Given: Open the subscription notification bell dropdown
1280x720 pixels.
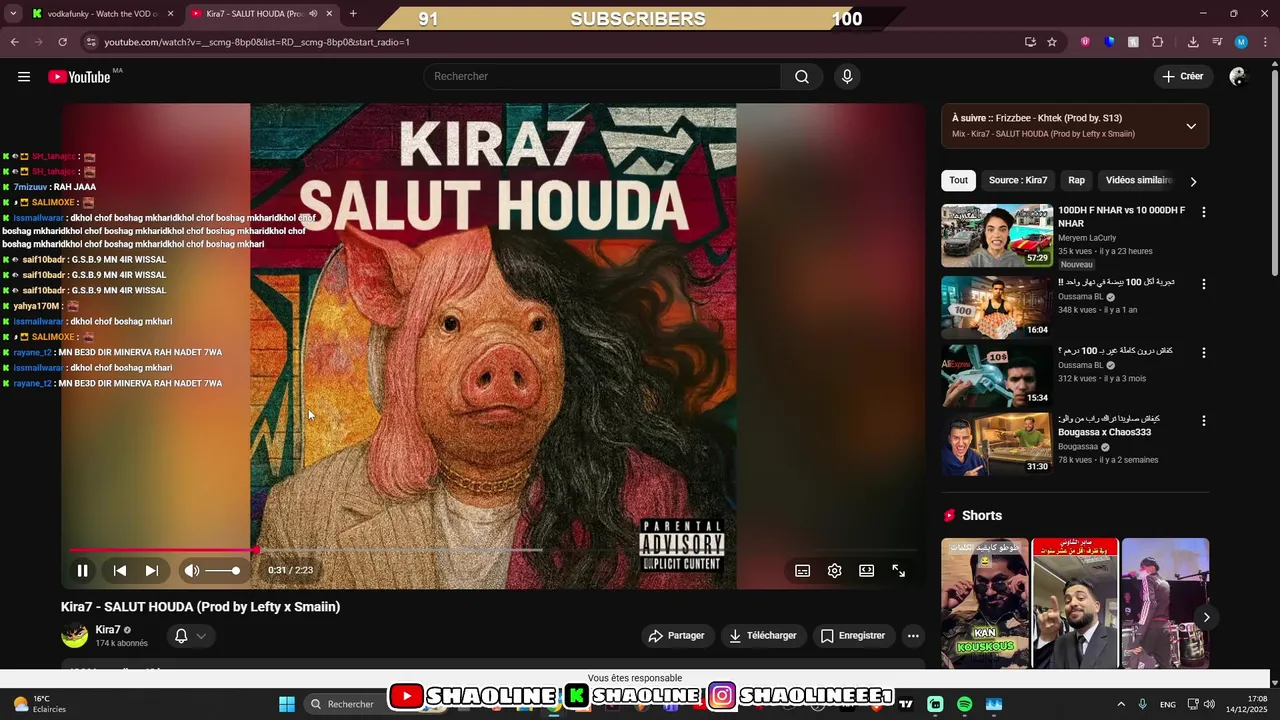Looking at the screenshot, I should [x=190, y=636].
